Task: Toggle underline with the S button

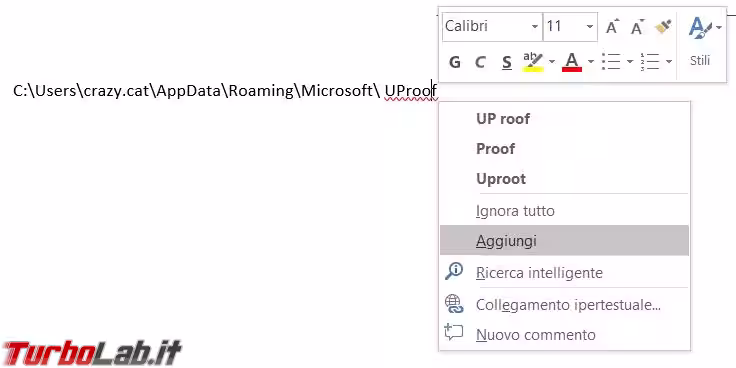Action: [506, 62]
